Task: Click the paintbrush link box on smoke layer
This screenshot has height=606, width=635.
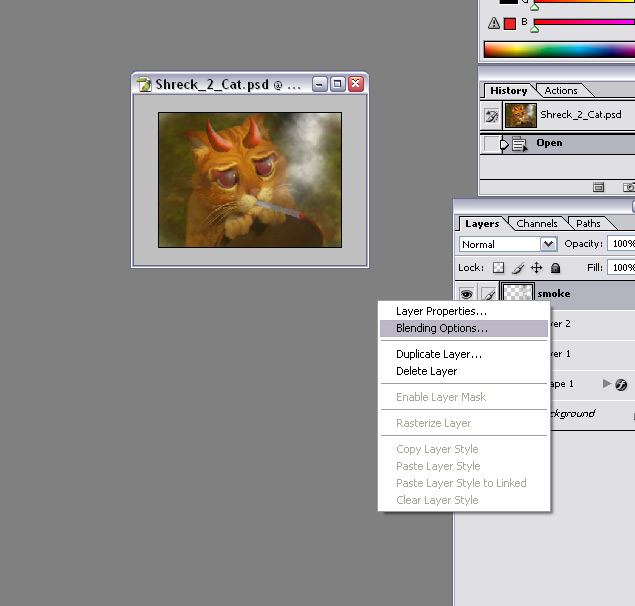Action: tap(489, 294)
